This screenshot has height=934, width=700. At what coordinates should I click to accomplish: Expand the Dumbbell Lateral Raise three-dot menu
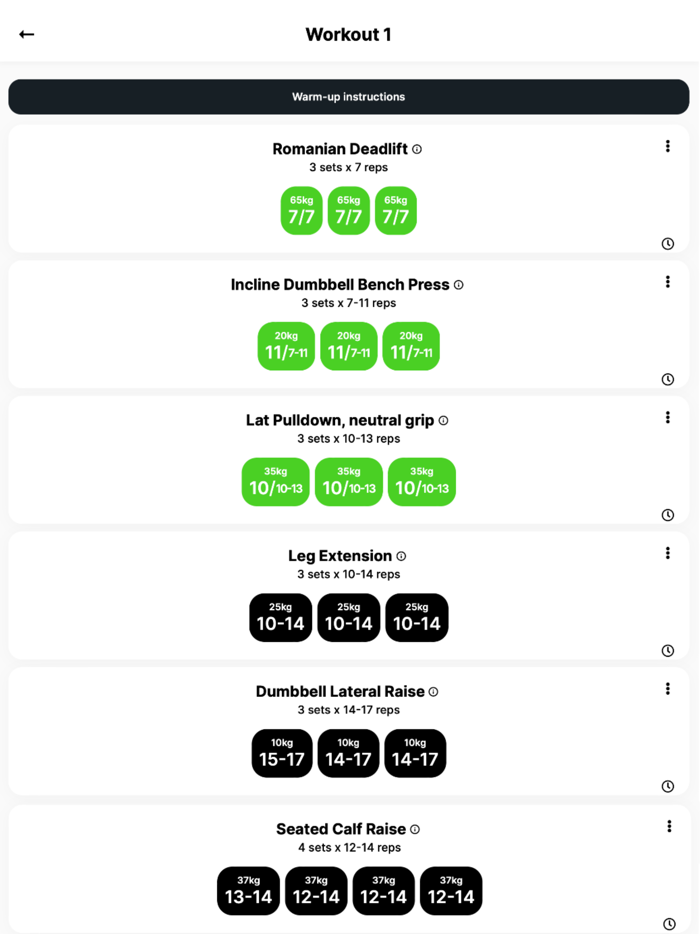tap(668, 688)
